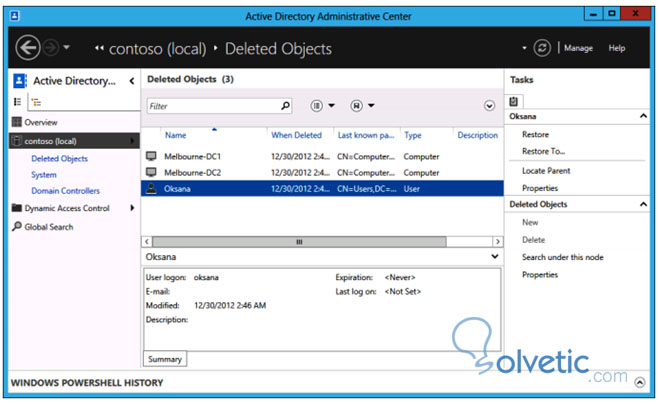This screenshot has width=659, height=404.
Task: Select the Melbourne-DC2 row
Action: pos(322,172)
